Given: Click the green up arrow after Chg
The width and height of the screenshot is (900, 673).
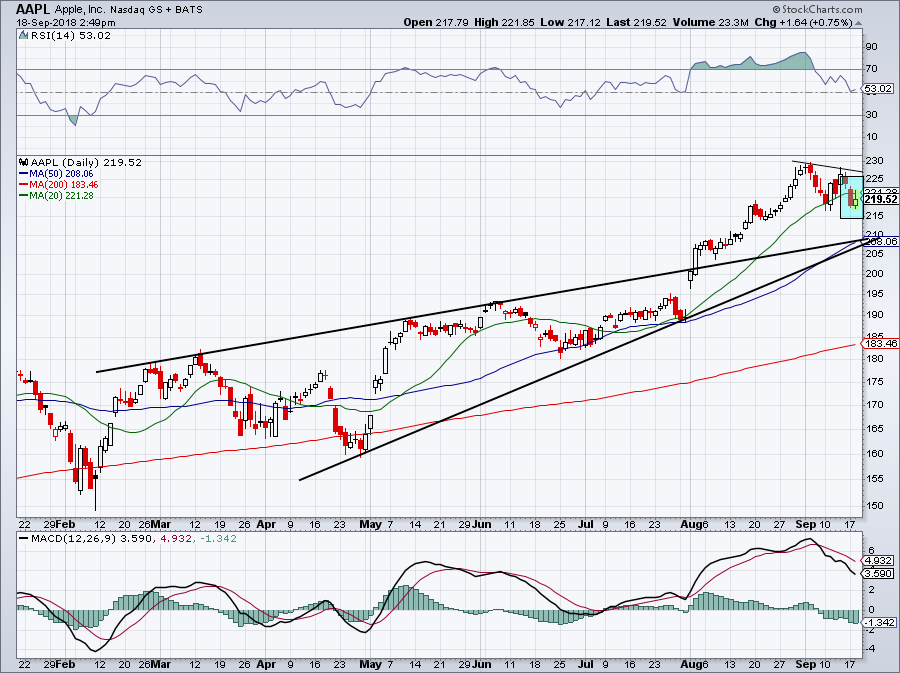Looking at the screenshot, I should click(x=858, y=23).
